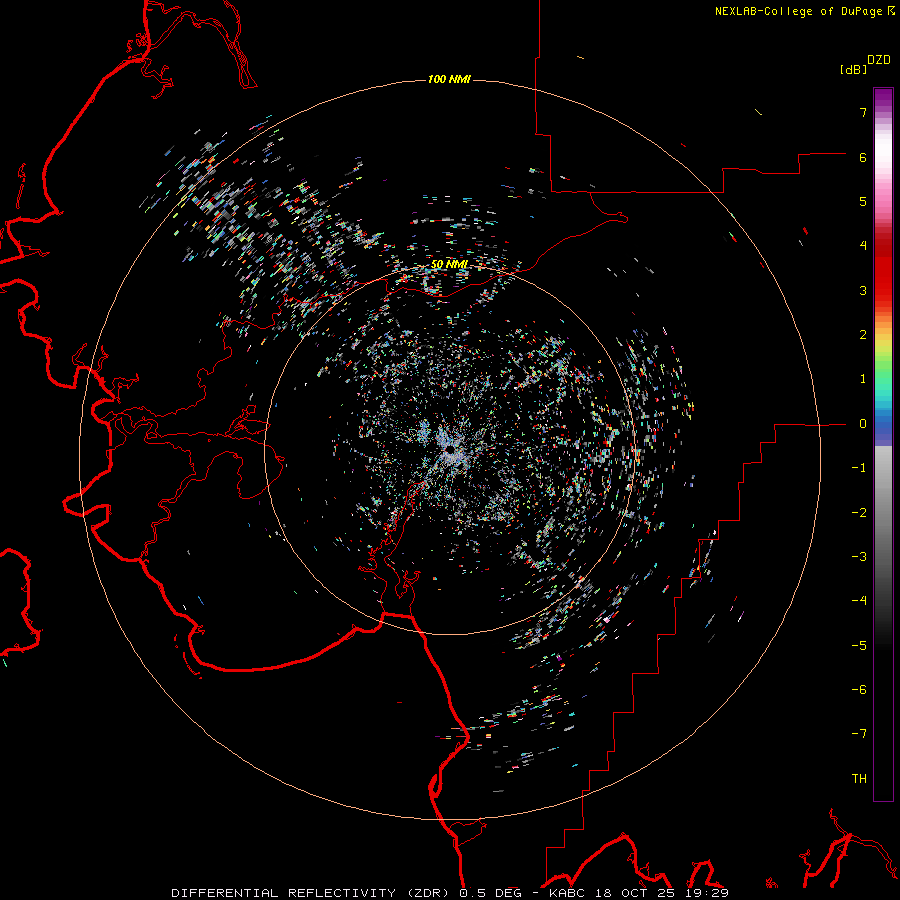Click the -3 dB legend value
This screenshot has height=900, width=900.
click(859, 557)
